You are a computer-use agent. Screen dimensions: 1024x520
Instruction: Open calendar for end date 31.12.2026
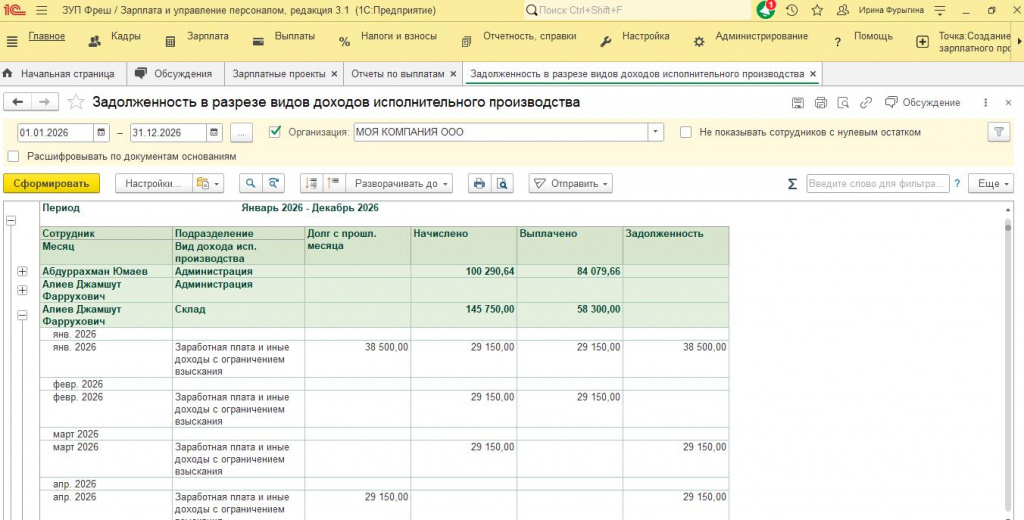(x=214, y=133)
